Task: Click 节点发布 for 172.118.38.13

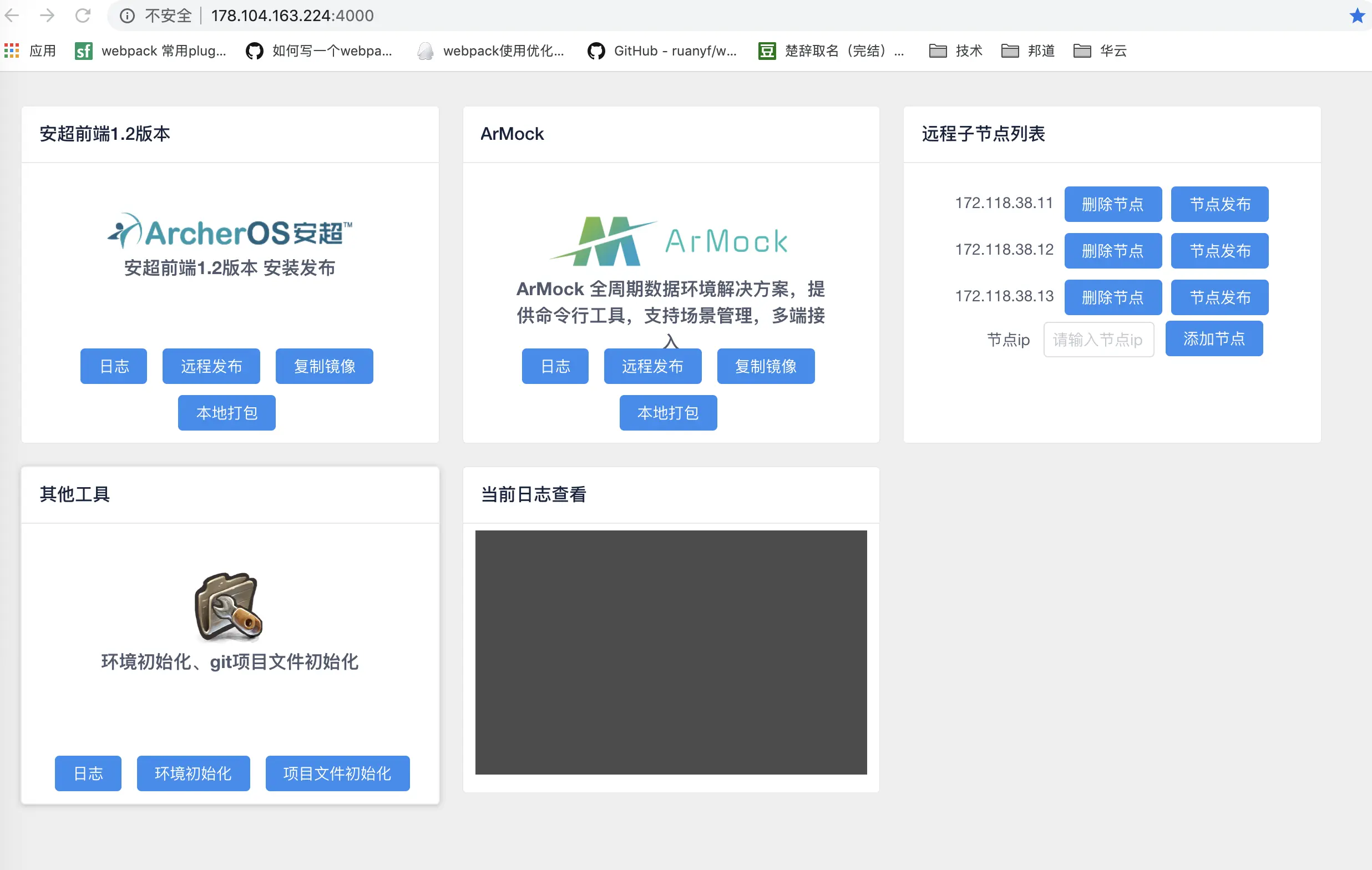Action: pyautogui.click(x=1219, y=297)
